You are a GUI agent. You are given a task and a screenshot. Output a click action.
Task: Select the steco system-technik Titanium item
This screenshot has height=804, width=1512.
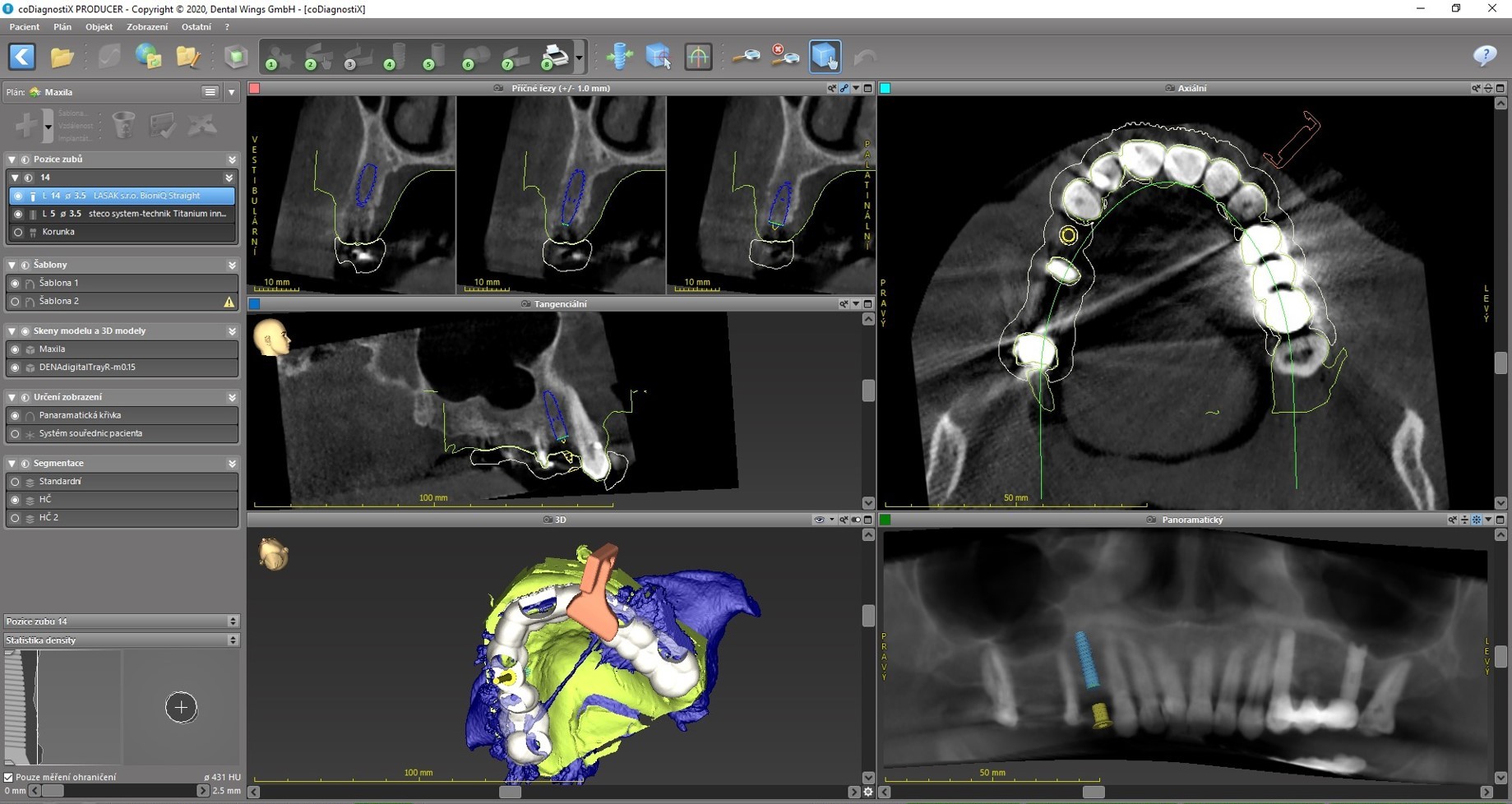point(156,214)
